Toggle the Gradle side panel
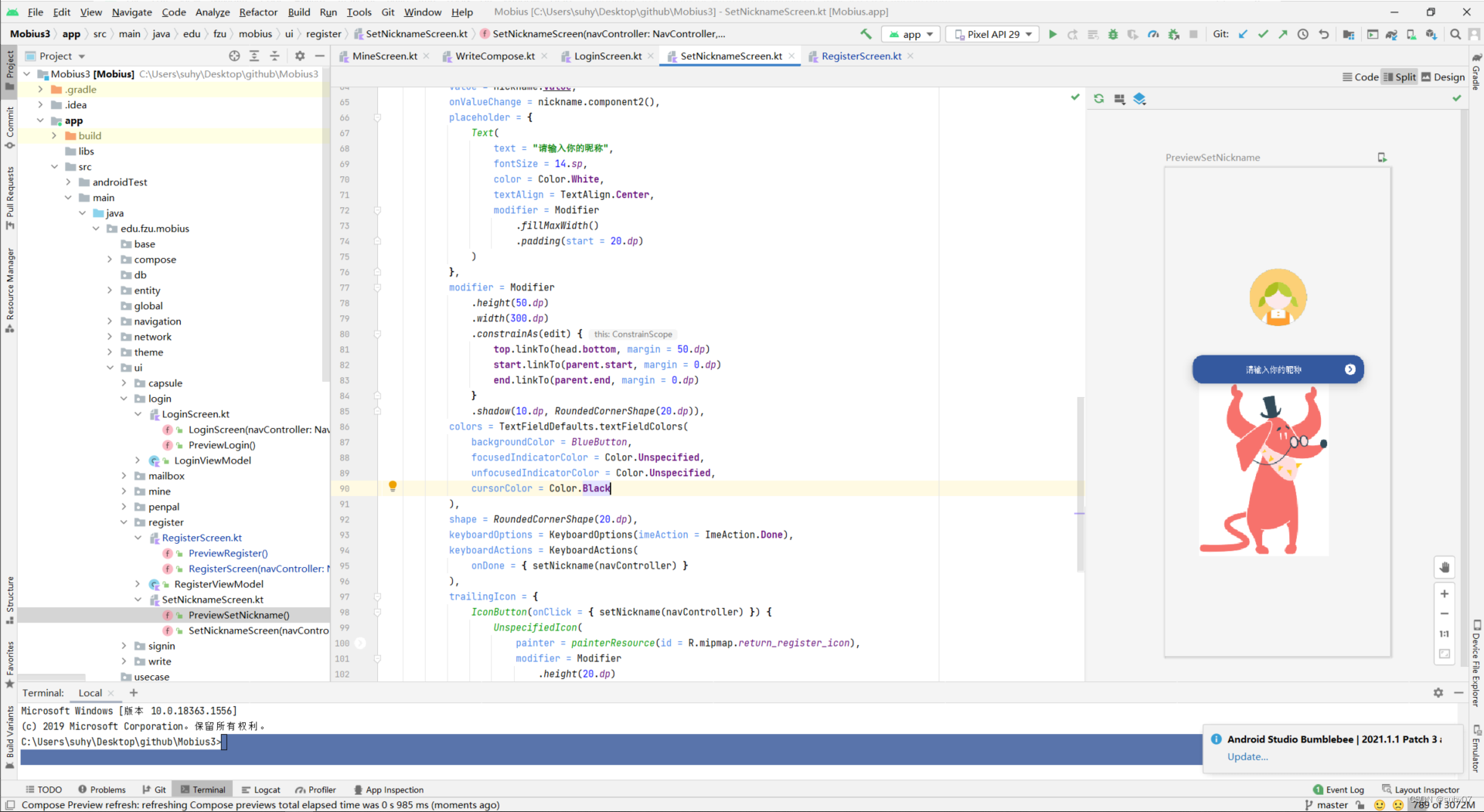Viewport: 1484px width, 812px height. 1475,71
